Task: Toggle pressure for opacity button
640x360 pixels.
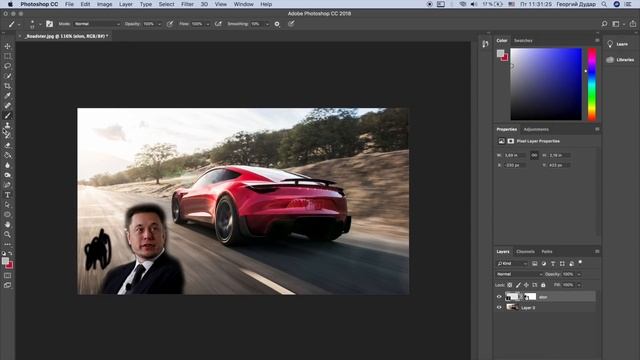Action: click(x=170, y=24)
